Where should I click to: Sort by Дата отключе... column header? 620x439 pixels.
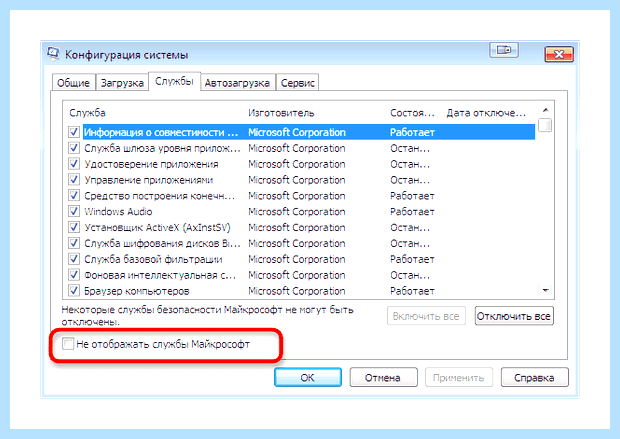tap(486, 113)
